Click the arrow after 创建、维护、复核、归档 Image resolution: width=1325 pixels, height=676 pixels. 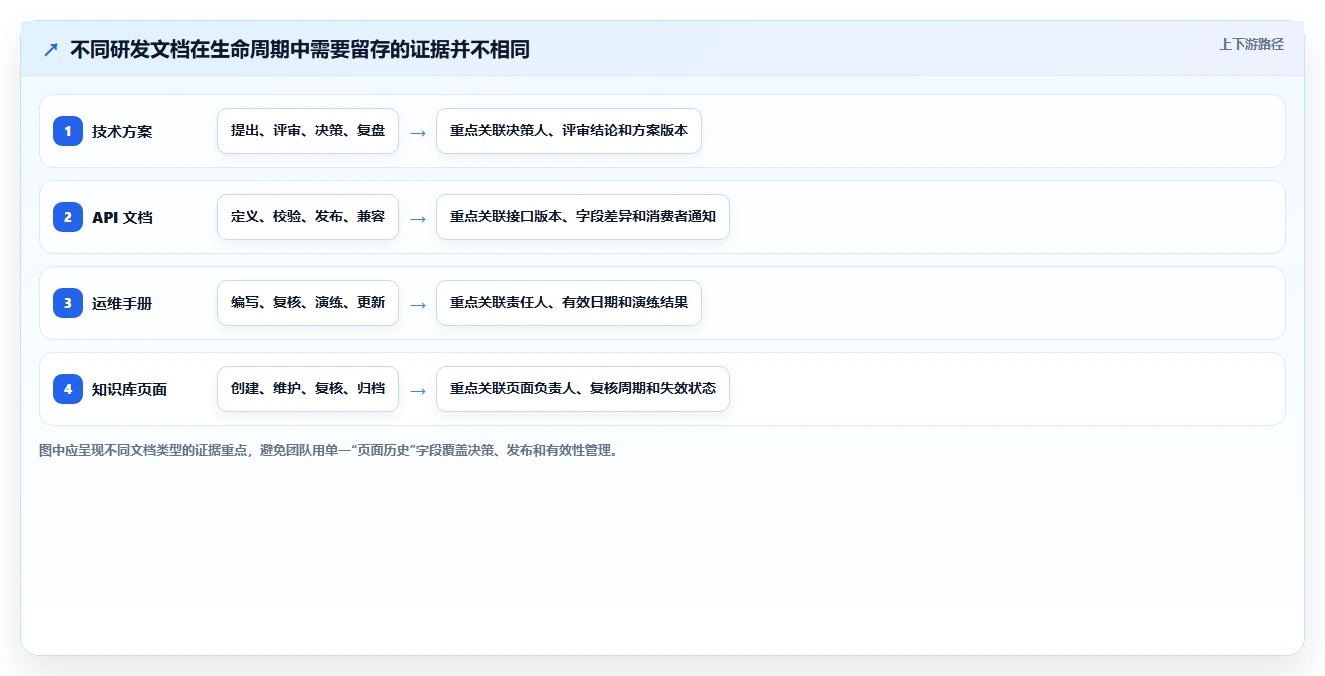click(x=418, y=390)
